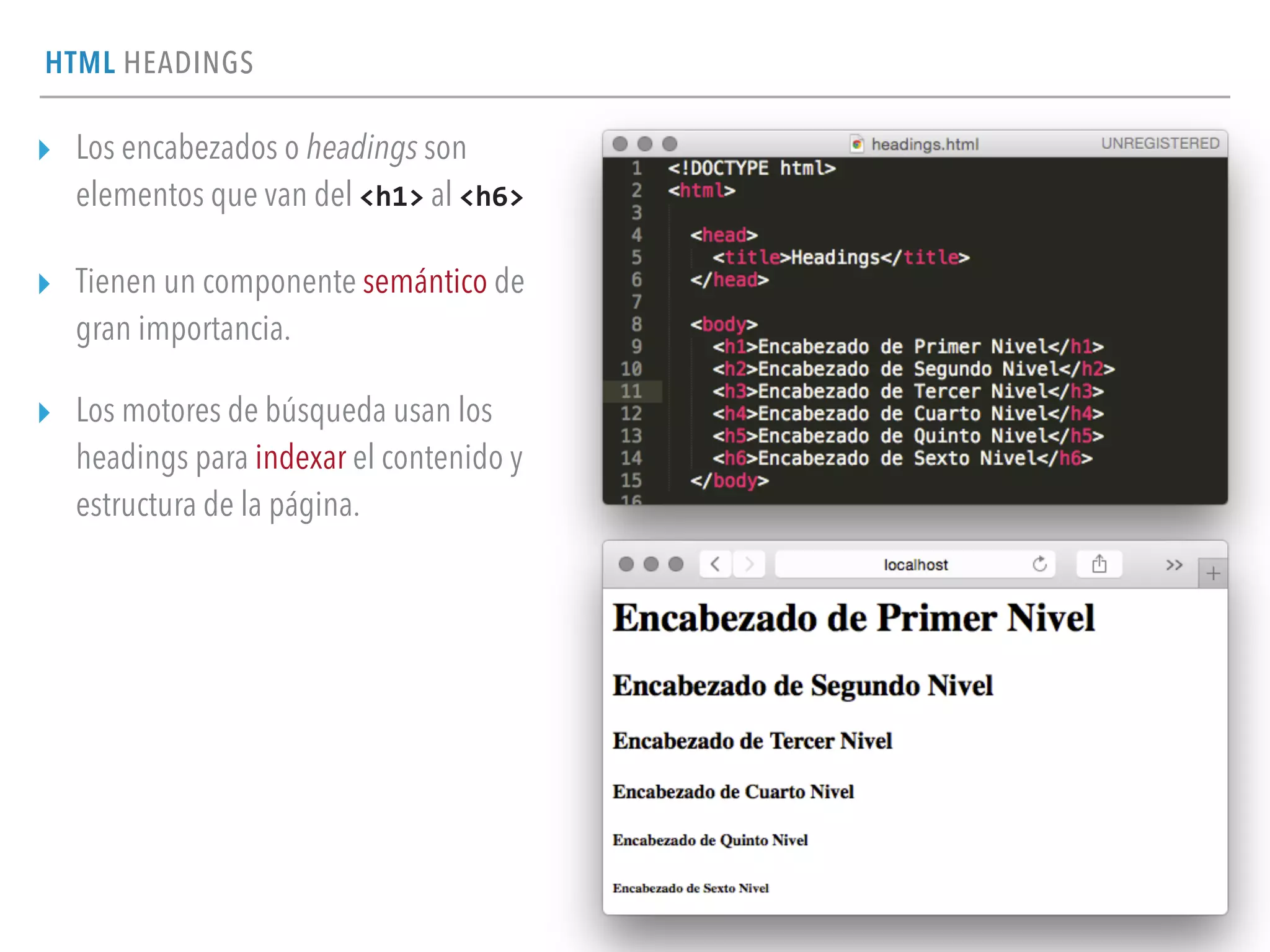Show more toolbar items with double chevron
This screenshot has height=952, width=1270.
[x=1174, y=565]
